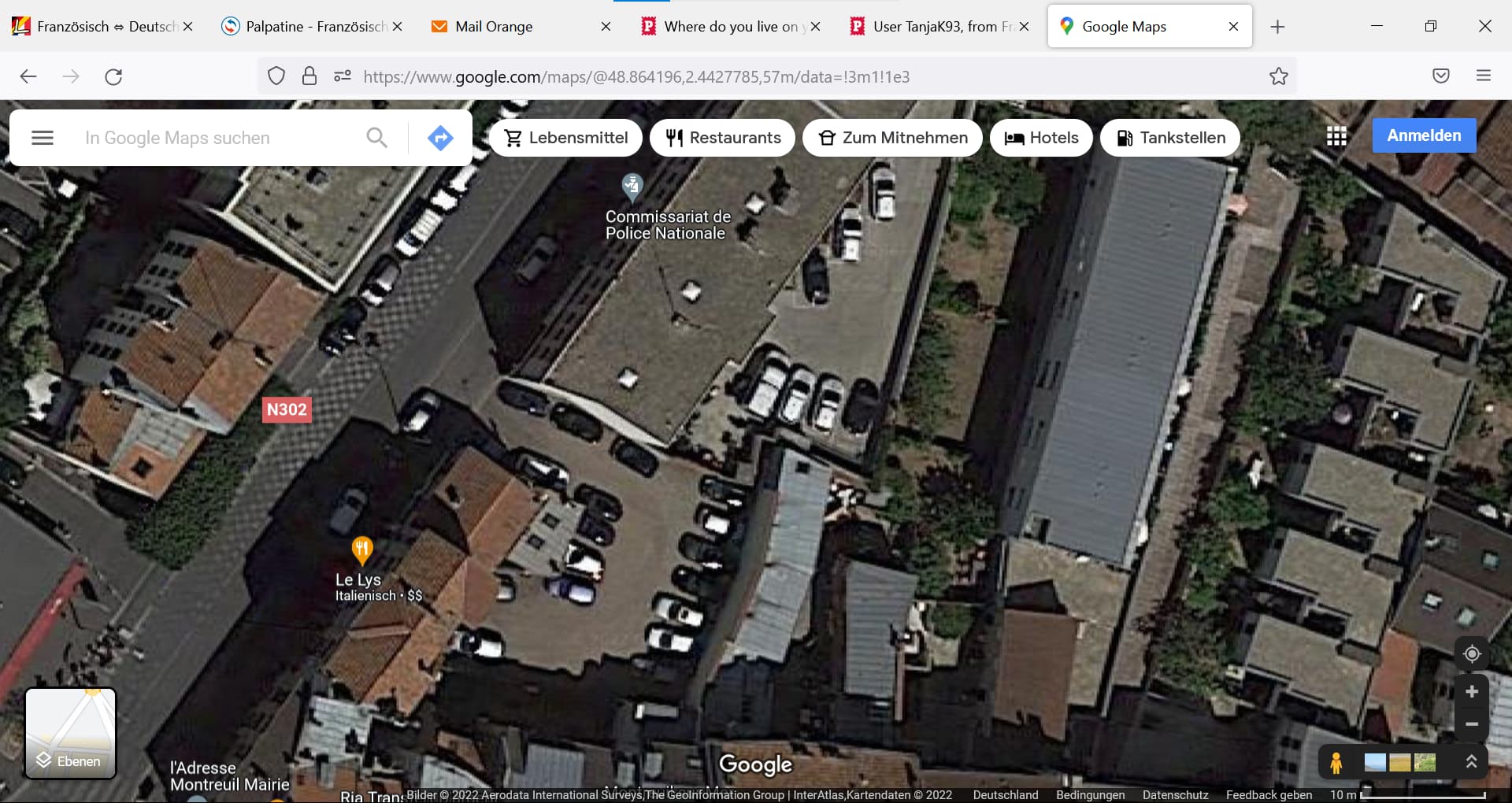Click the Commissariat de Police Nationale label
1512x803 pixels.
tap(668, 224)
